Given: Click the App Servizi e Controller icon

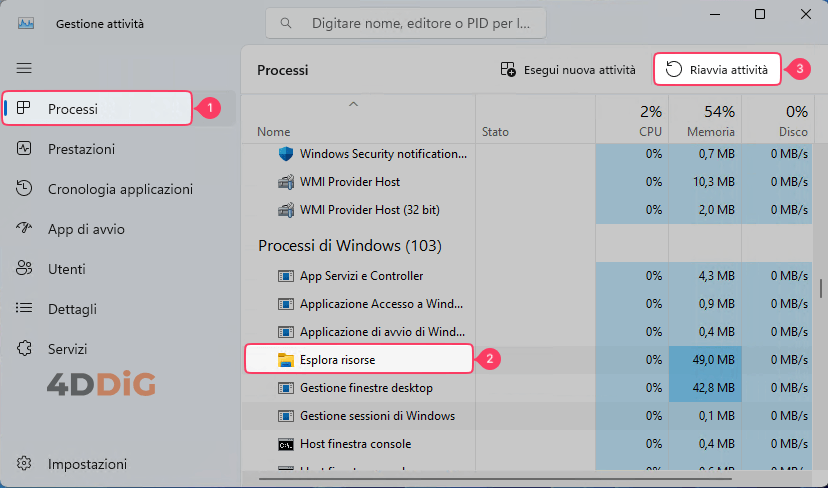Looking at the screenshot, I should 286,276.
